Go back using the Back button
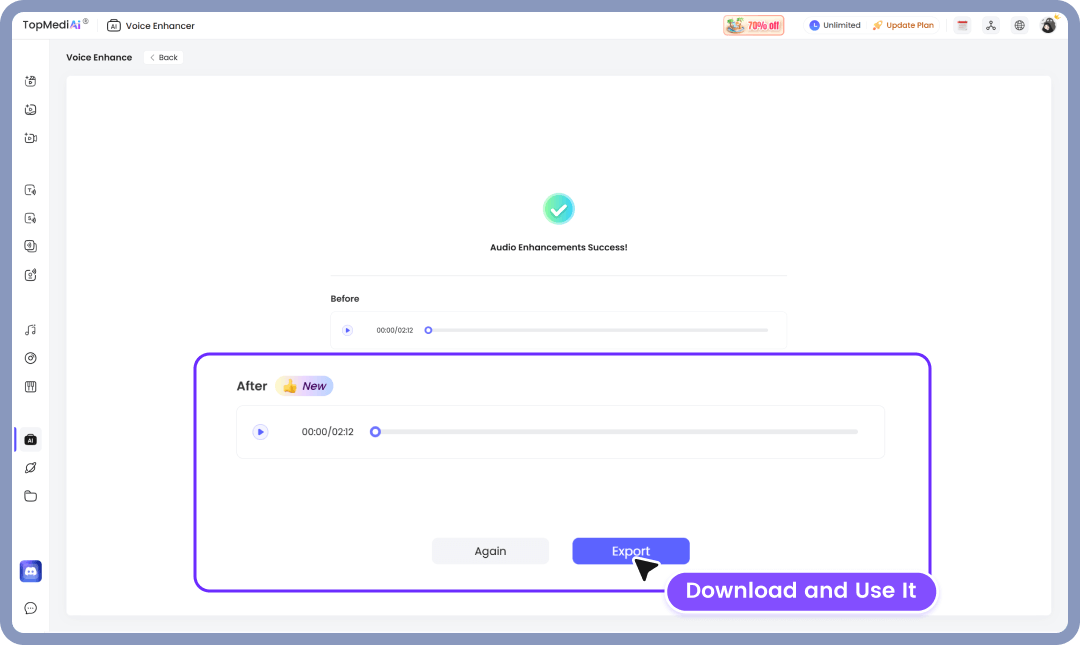The height and width of the screenshot is (645, 1080). point(163,57)
